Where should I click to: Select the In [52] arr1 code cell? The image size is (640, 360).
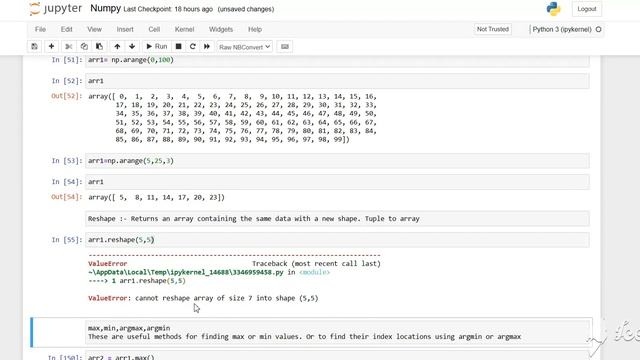[x=337, y=81]
